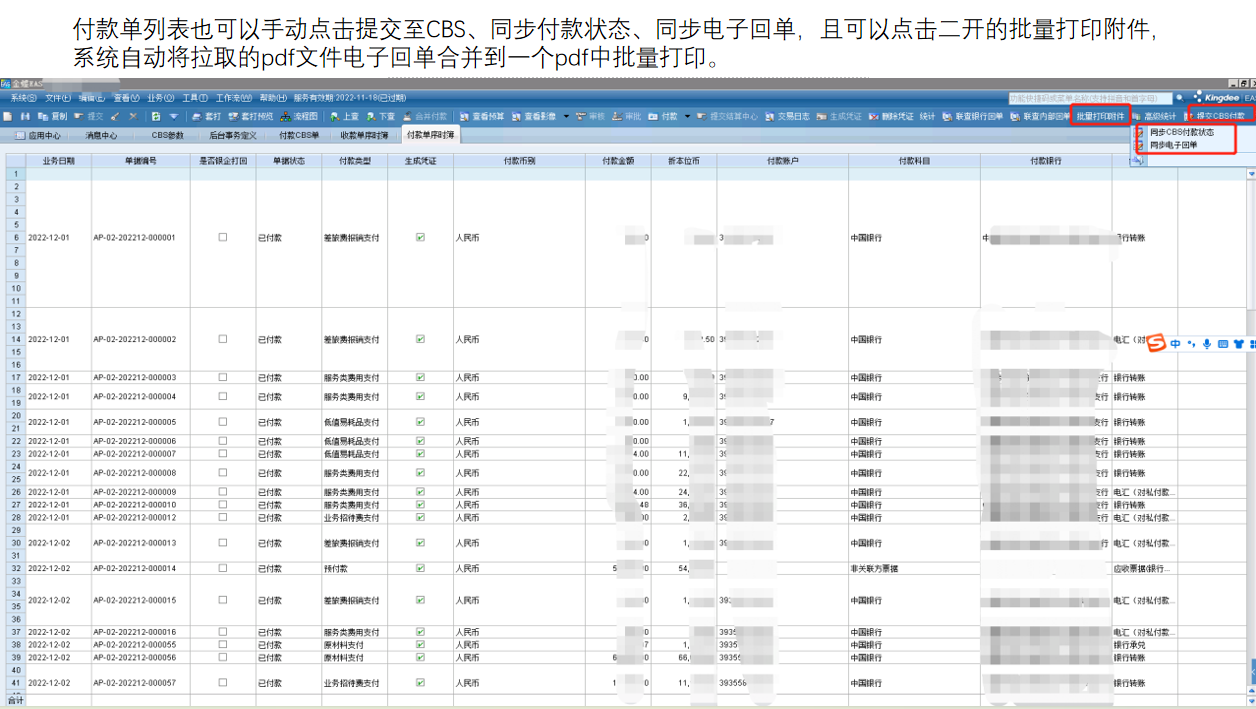Expand the dropdown arrow after 付款

click(x=687, y=116)
